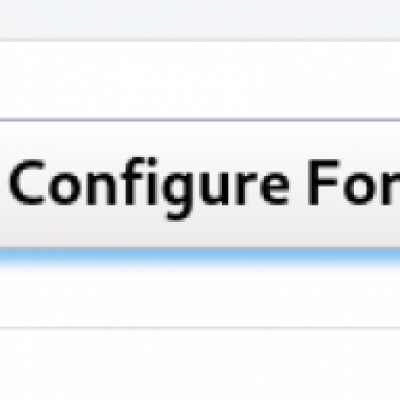
Task: Click the blue focus bar under Configure For
Action: coord(200,257)
